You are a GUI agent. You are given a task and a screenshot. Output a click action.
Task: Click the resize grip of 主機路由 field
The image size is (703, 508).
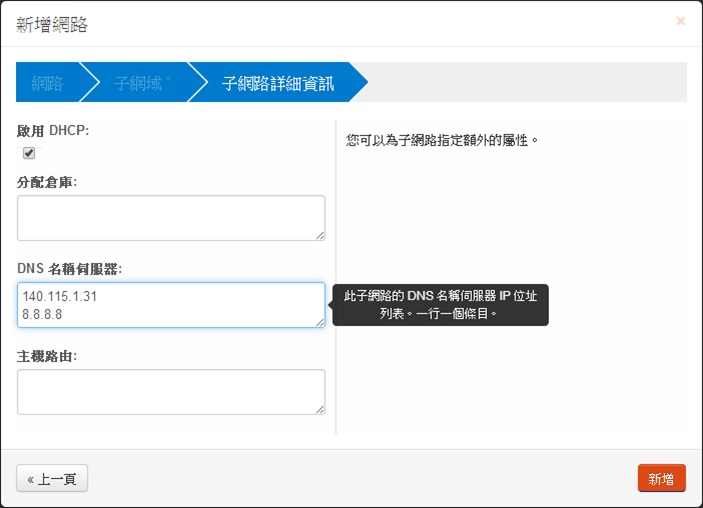pyautogui.click(x=319, y=408)
